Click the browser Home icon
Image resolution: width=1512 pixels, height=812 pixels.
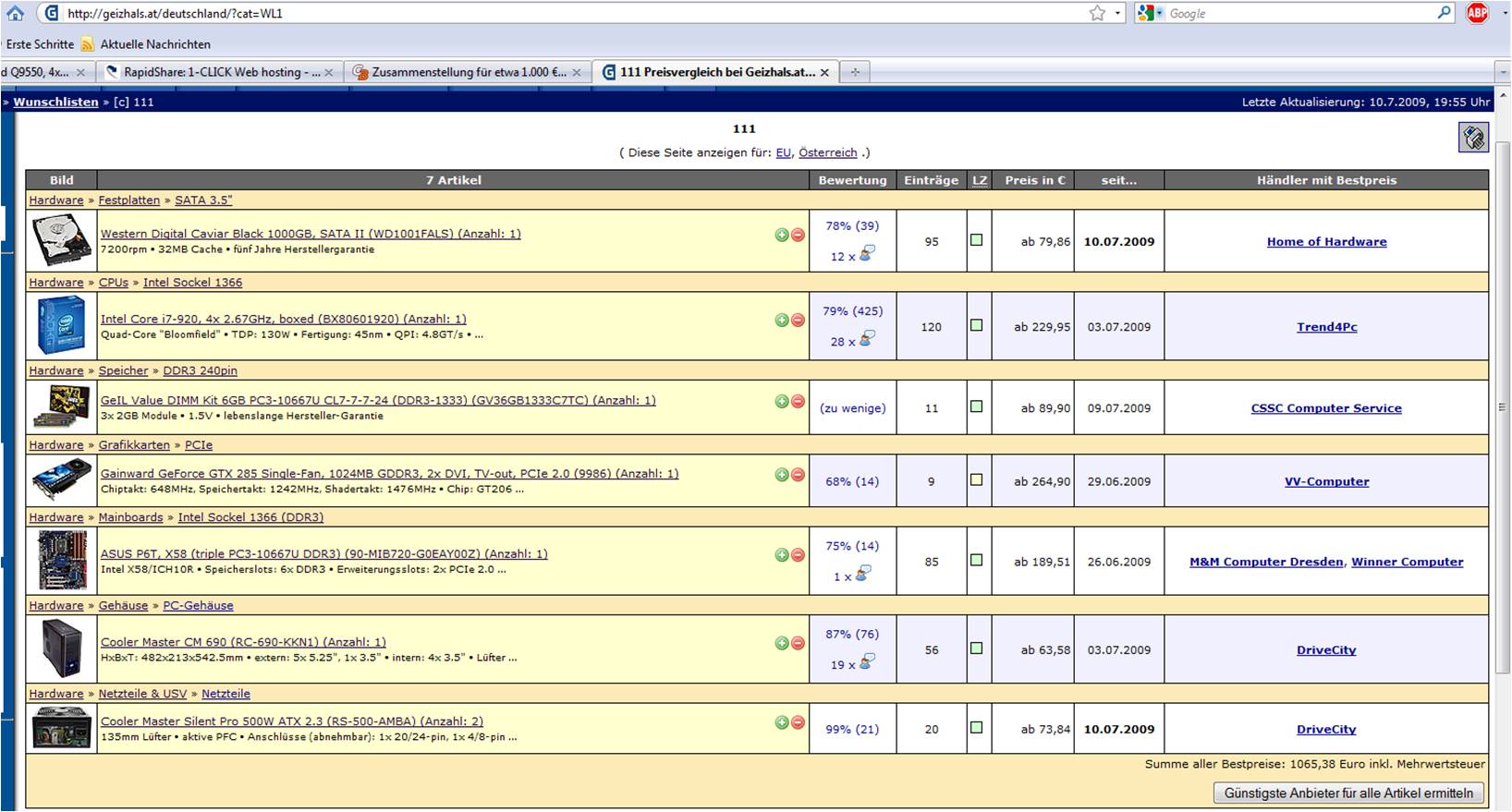pyautogui.click(x=15, y=13)
